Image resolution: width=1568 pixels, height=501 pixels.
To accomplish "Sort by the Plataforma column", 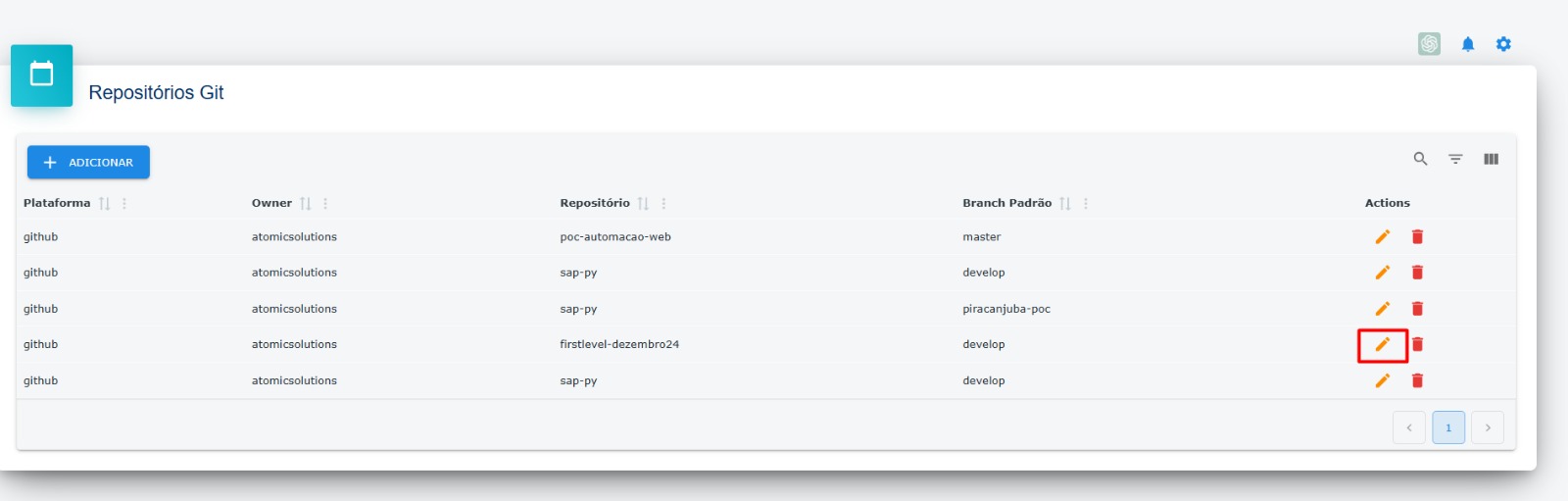I will coord(104,203).
